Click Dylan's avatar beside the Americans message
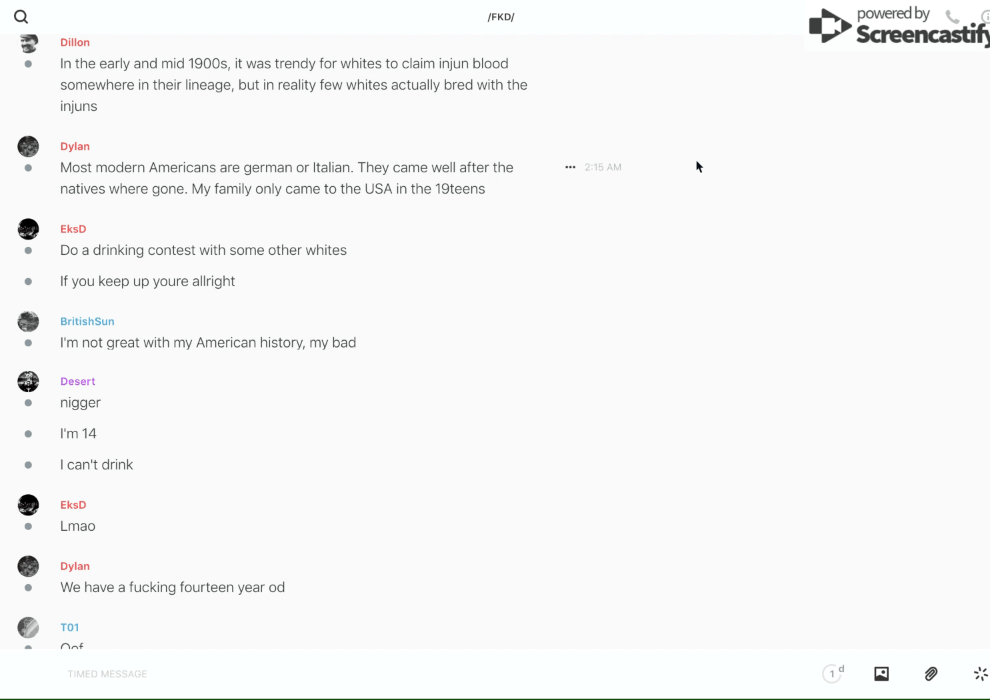Screen dimensions: 990x700 pos(28,146)
